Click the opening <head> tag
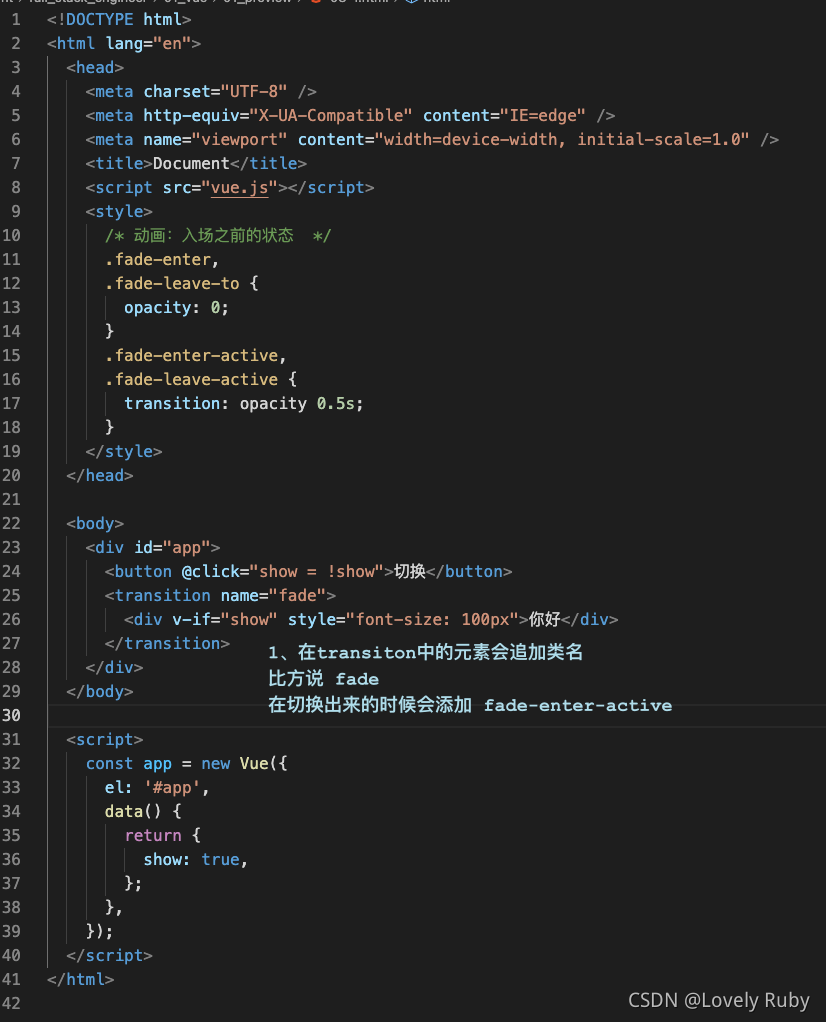The width and height of the screenshot is (826, 1022). [95, 68]
